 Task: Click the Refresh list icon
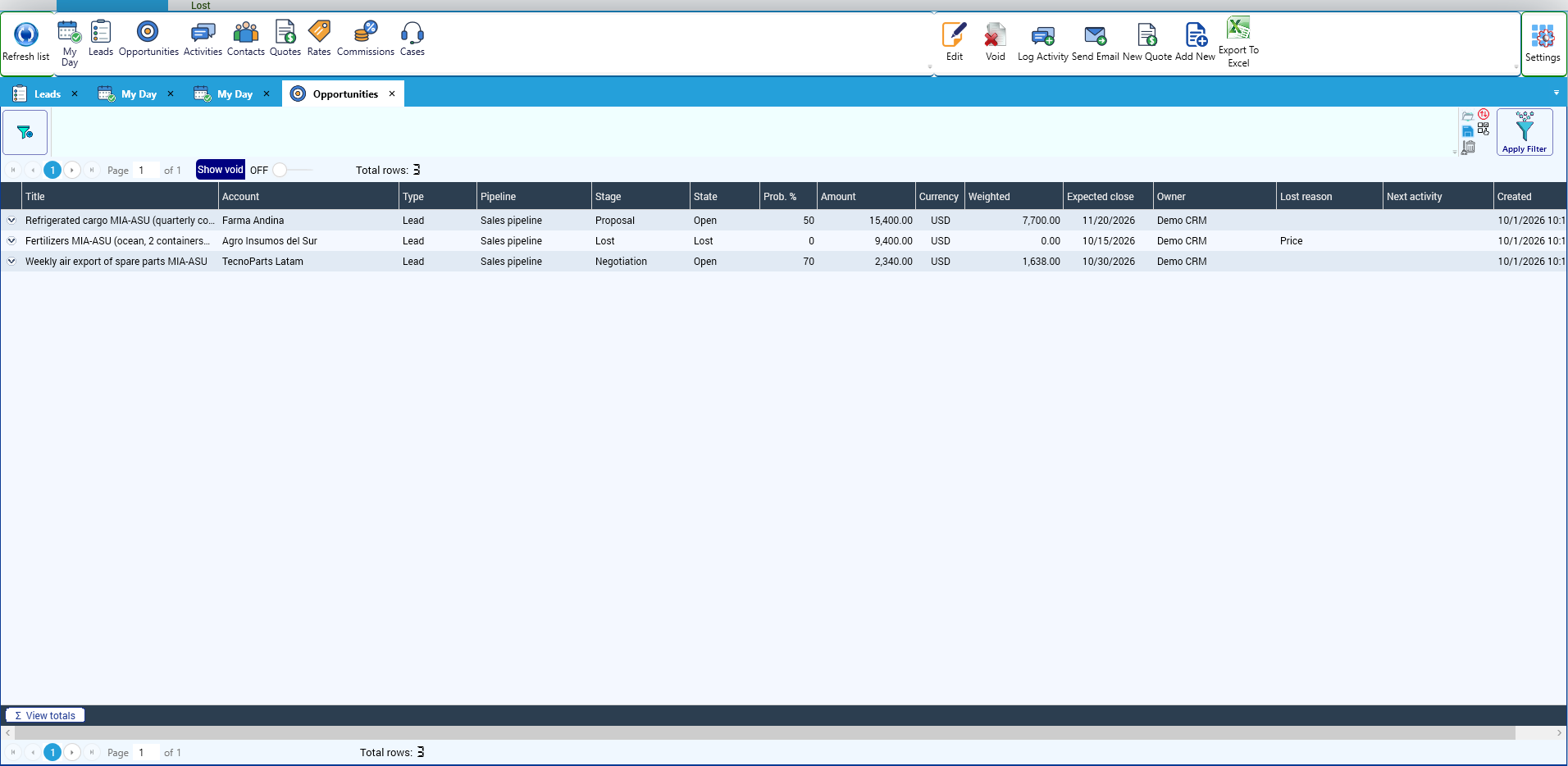pos(26,34)
